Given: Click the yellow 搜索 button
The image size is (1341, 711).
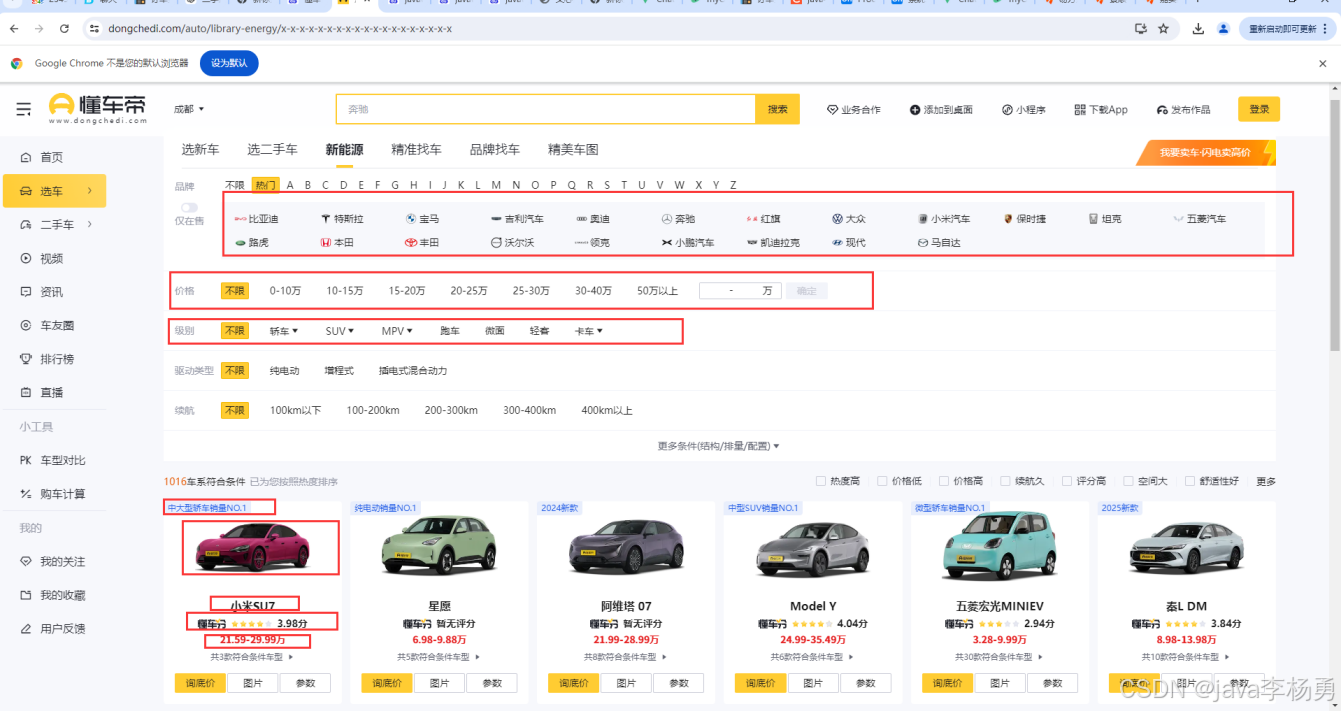Looking at the screenshot, I should (777, 109).
